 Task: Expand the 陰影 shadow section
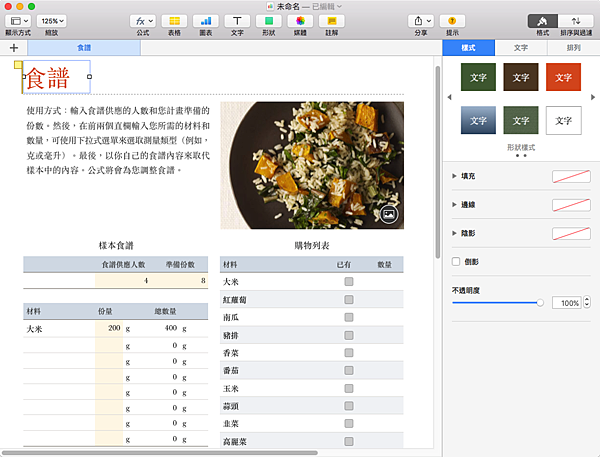pos(455,233)
